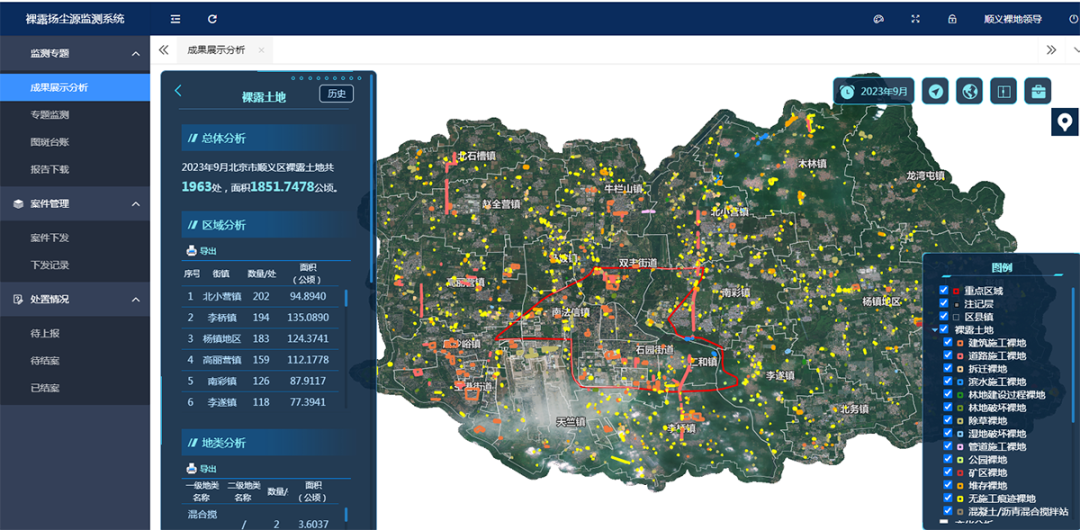
Task: Click the theme palette icon
Action: point(878,19)
